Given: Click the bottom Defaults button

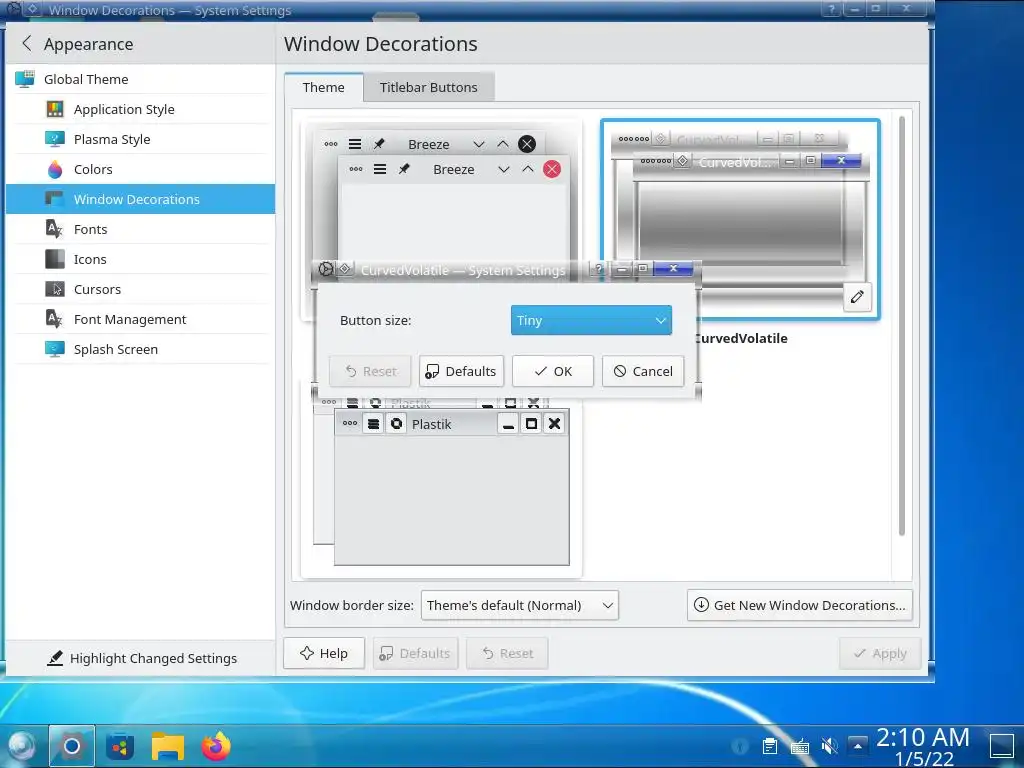Looking at the screenshot, I should 415,653.
